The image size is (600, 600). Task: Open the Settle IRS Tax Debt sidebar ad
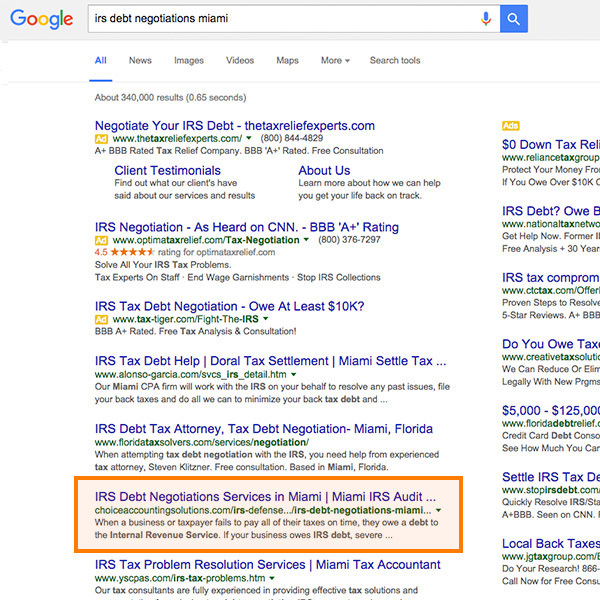pyautogui.click(x=551, y=477)
